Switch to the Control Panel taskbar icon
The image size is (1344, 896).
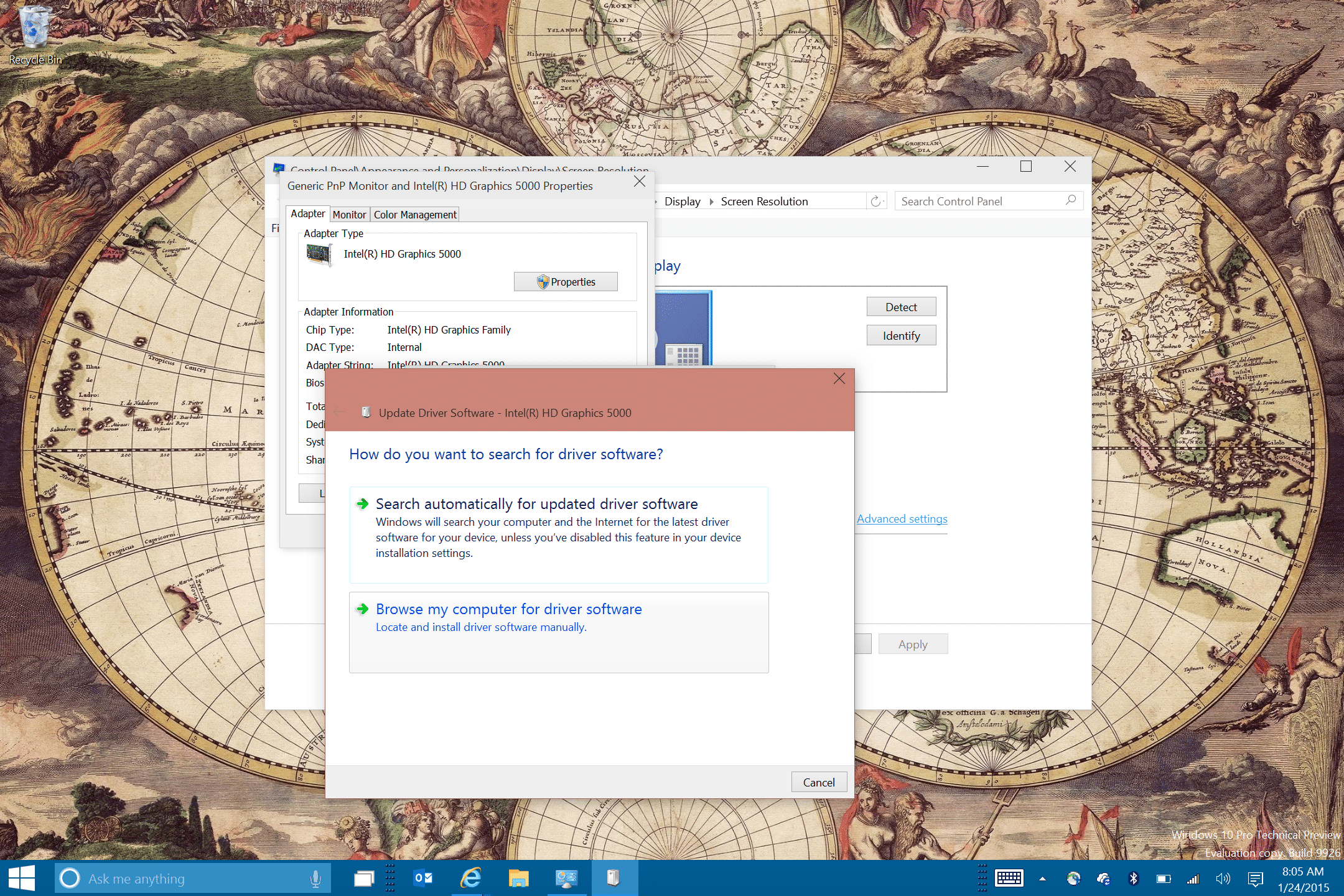[x=566, y=878]
